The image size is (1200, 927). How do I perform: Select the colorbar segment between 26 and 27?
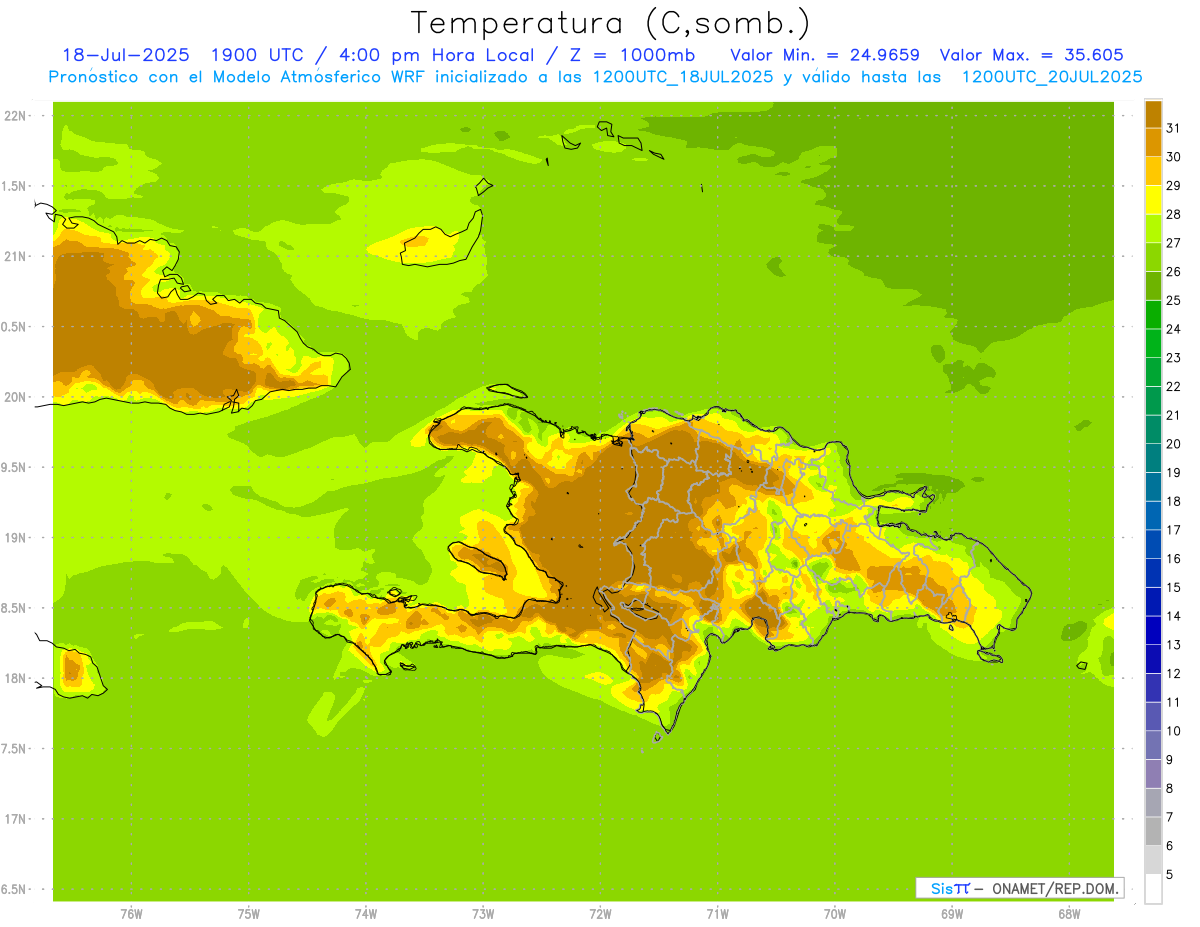click(1153, 257)
